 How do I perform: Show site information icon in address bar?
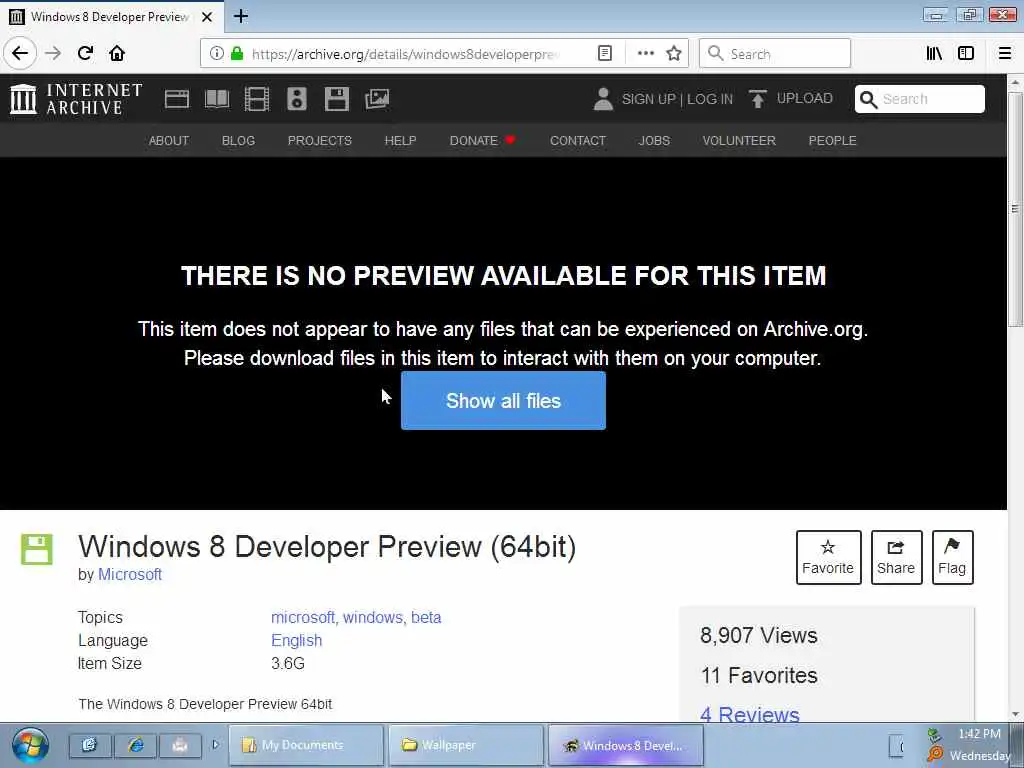tap(216, 54)
